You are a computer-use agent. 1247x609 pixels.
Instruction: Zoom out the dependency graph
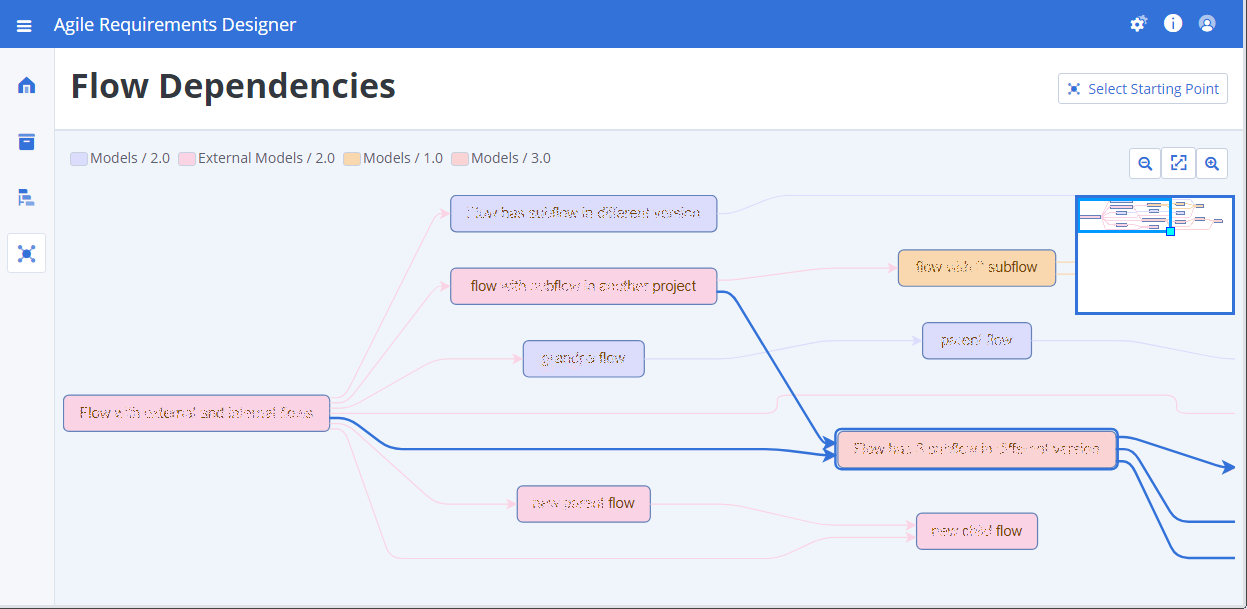pyautogui.click(x=1144, y=162)
